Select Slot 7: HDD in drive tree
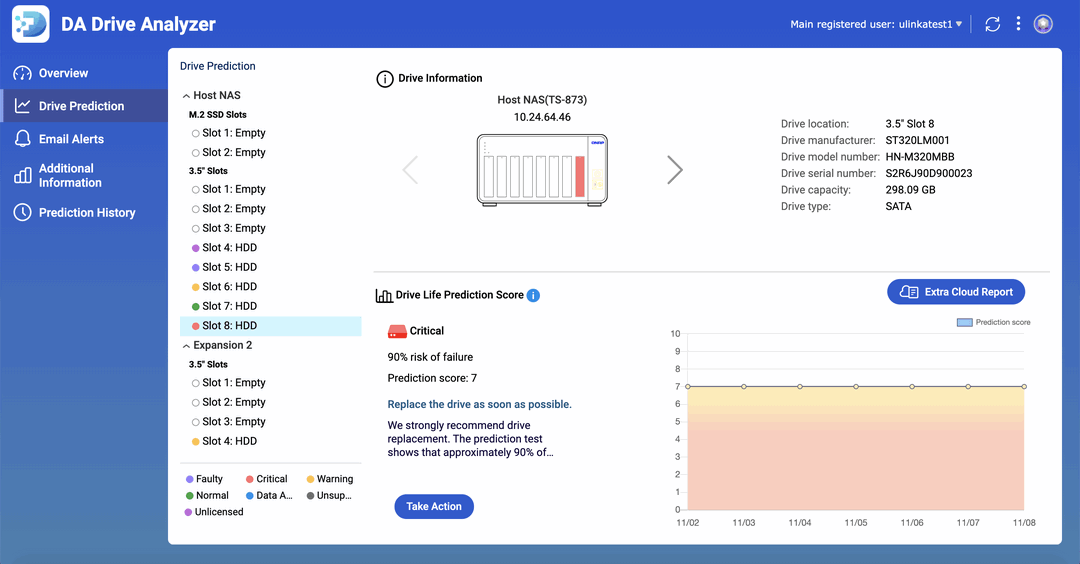Viewport: 1080px width, 564px height. pyautogui.click(x=229, y=306)
